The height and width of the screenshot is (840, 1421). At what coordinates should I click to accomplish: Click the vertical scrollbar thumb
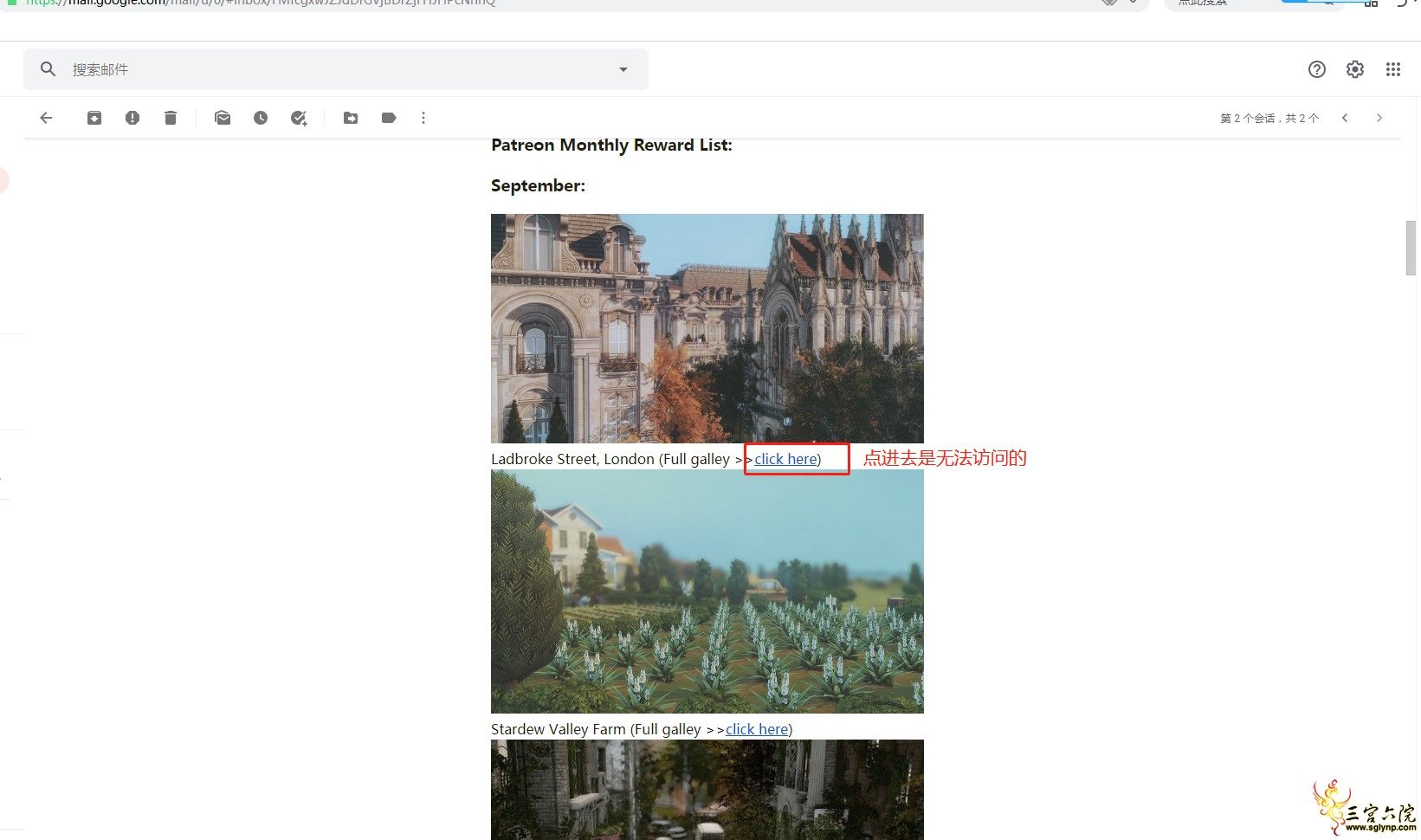pos(1411,248)
